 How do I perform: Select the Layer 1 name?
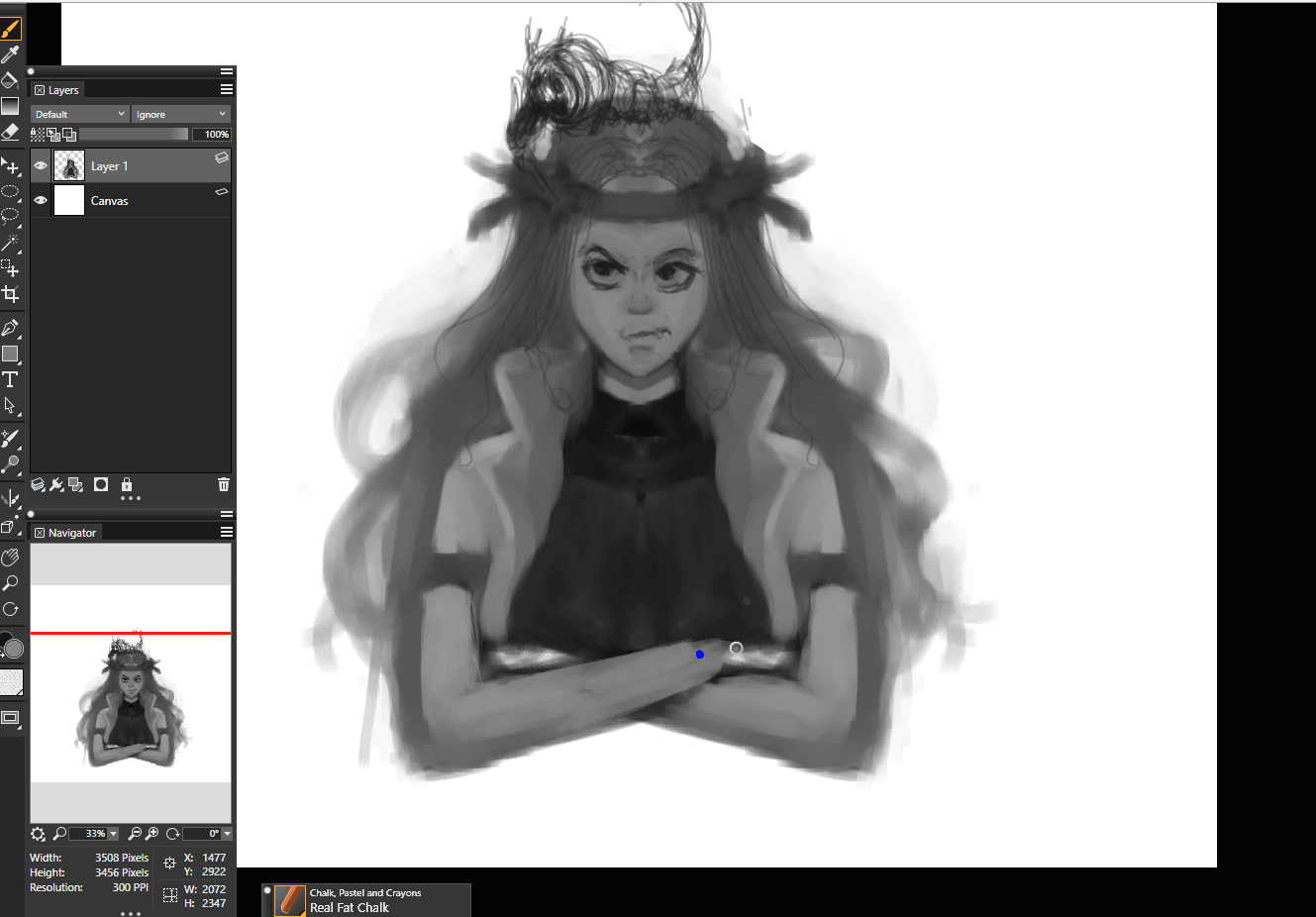[x=110, y=166]
